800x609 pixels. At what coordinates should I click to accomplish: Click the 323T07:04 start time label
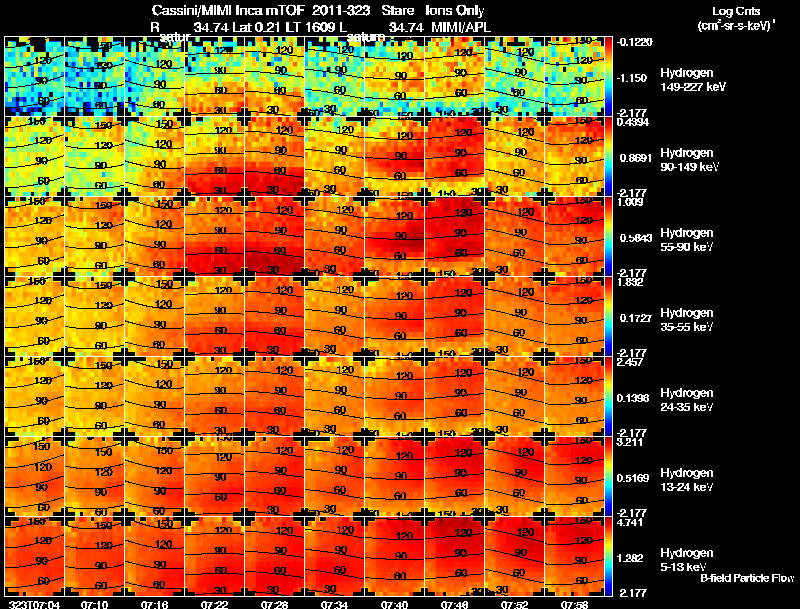[x=34, y=605]
